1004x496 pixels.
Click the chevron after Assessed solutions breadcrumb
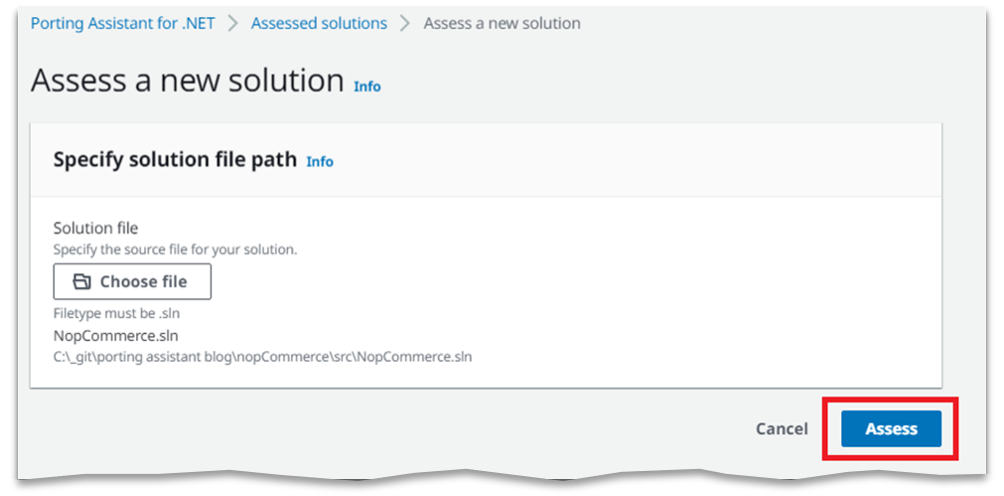click(x=405, y=24)
